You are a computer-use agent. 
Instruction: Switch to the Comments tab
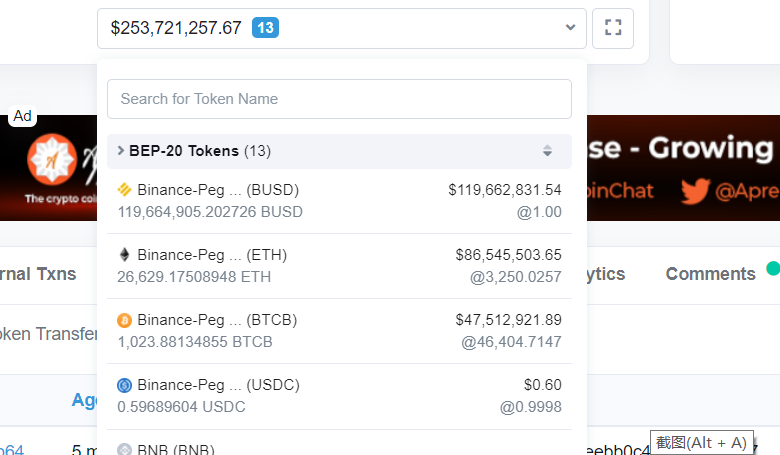[710, 274]
